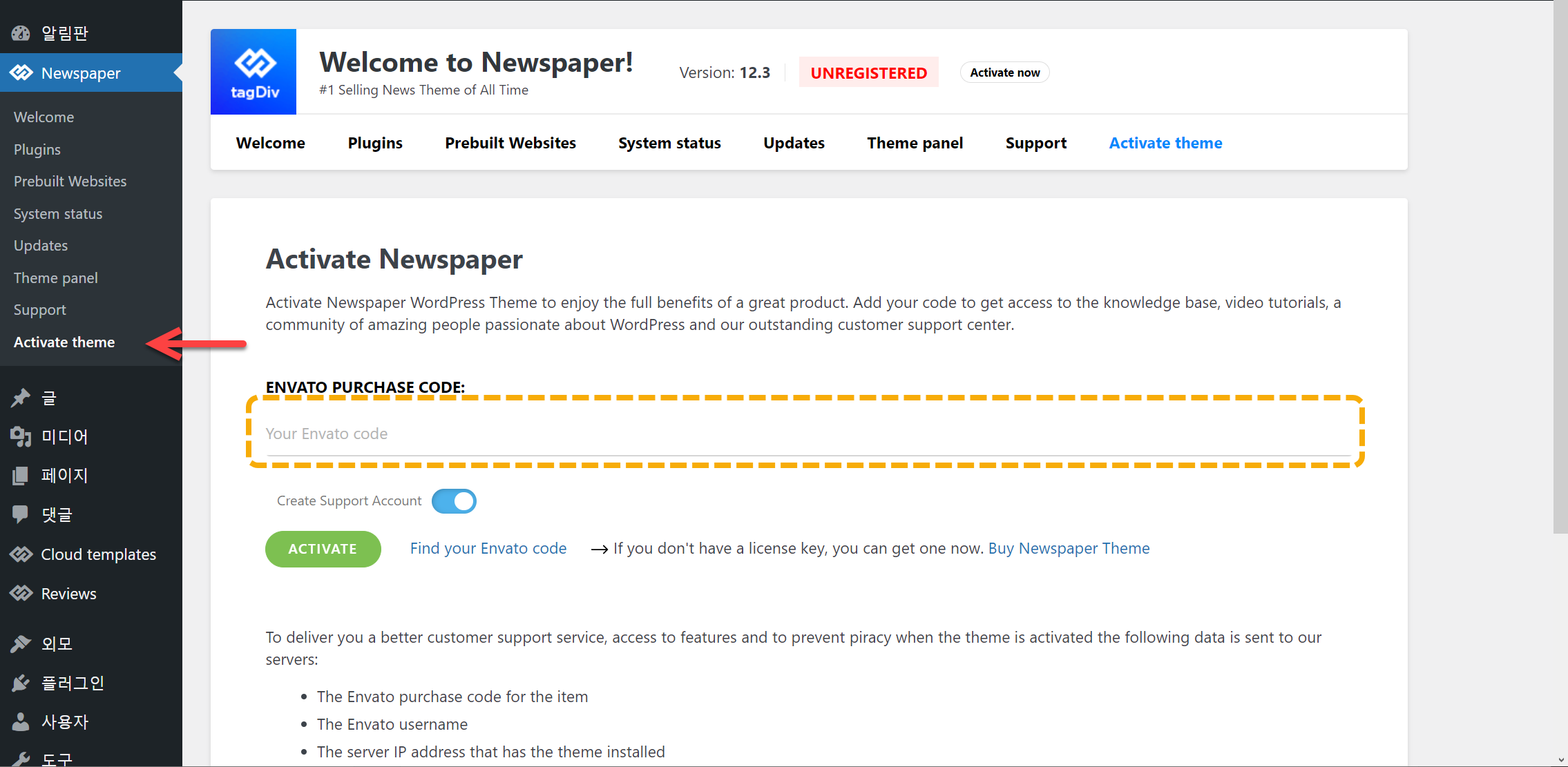Open the 사용자 users icon
This screenshot has height=767, width=1568.
[x=21, y=721]
